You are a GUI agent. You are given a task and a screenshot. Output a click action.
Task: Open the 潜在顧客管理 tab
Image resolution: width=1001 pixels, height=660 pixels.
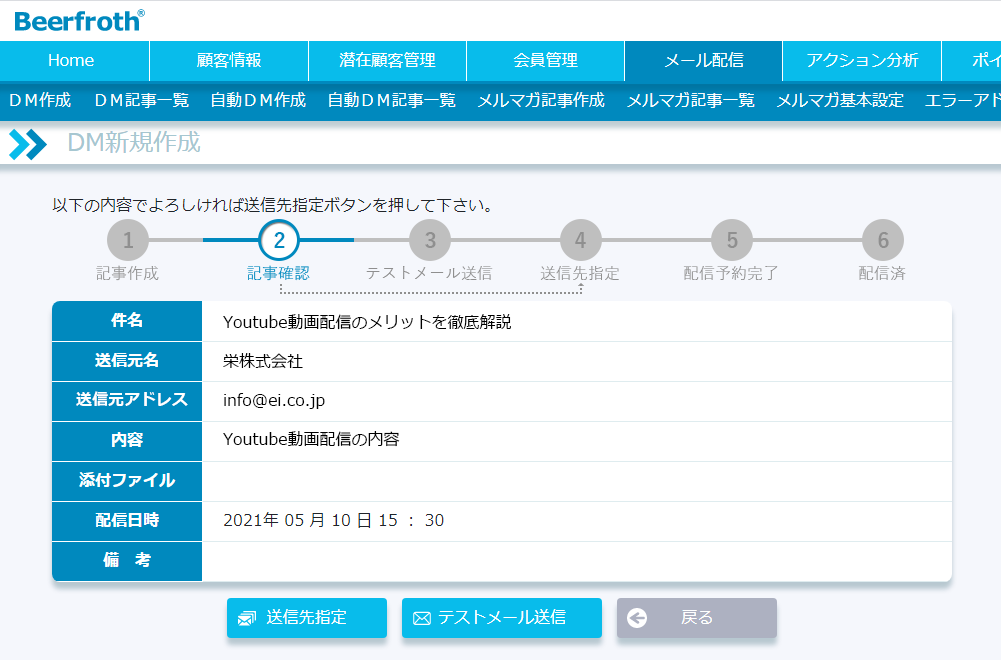coord(387,60)
